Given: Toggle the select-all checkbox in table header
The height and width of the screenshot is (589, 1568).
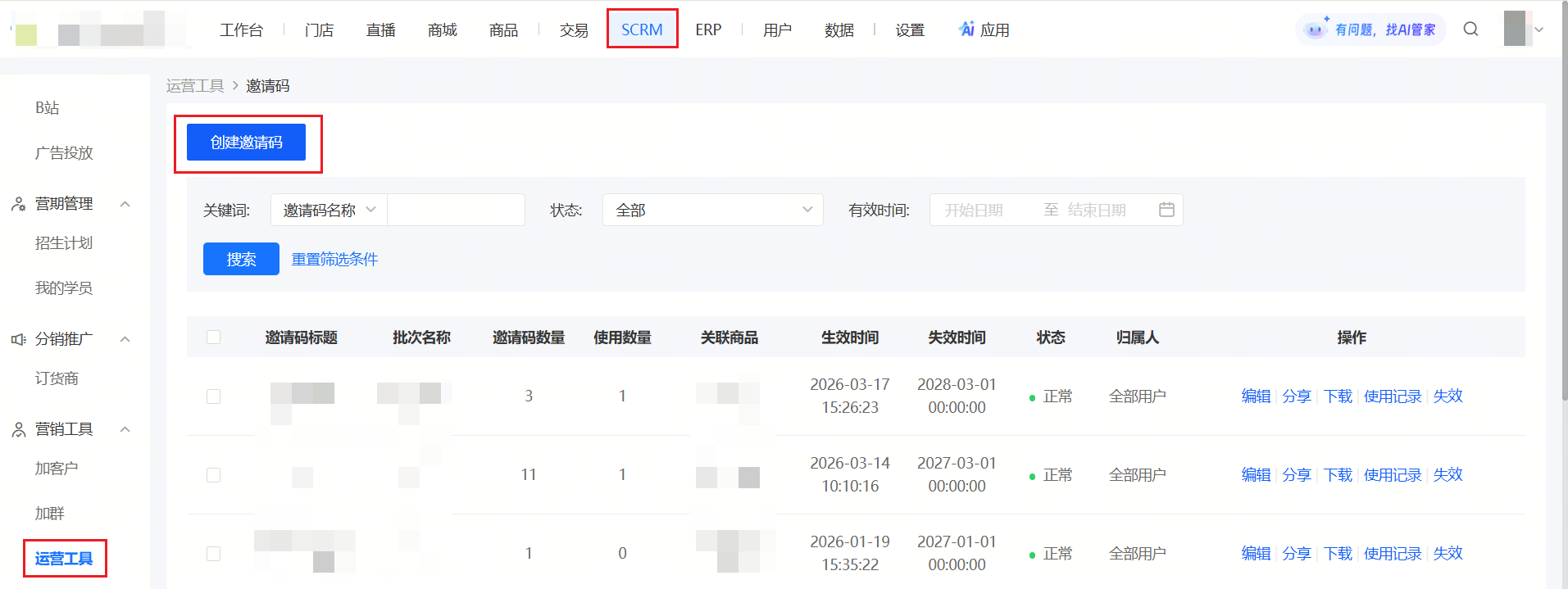Looking at the screenshot, I should coord(214,338).
